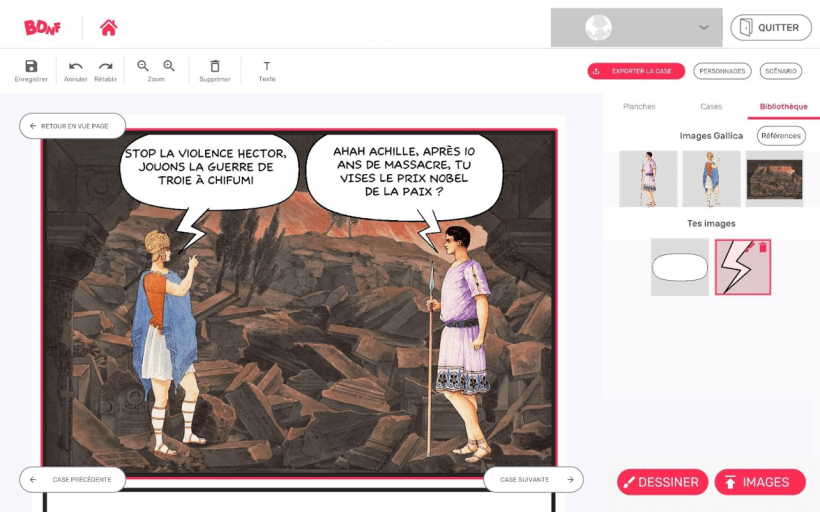Go to home via house icon
This screenshot has width=820, height=512.
click(108, 27)
